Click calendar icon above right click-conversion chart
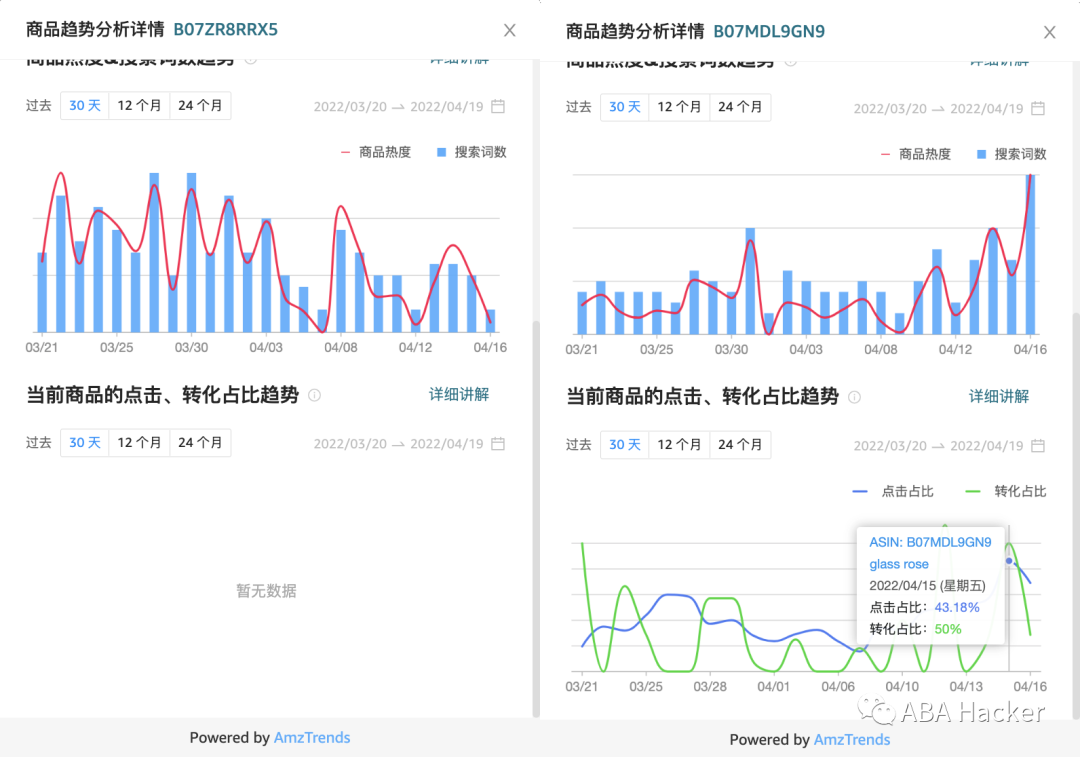The width and height of the screenshot is (1080, 757). coord(1038,445)
